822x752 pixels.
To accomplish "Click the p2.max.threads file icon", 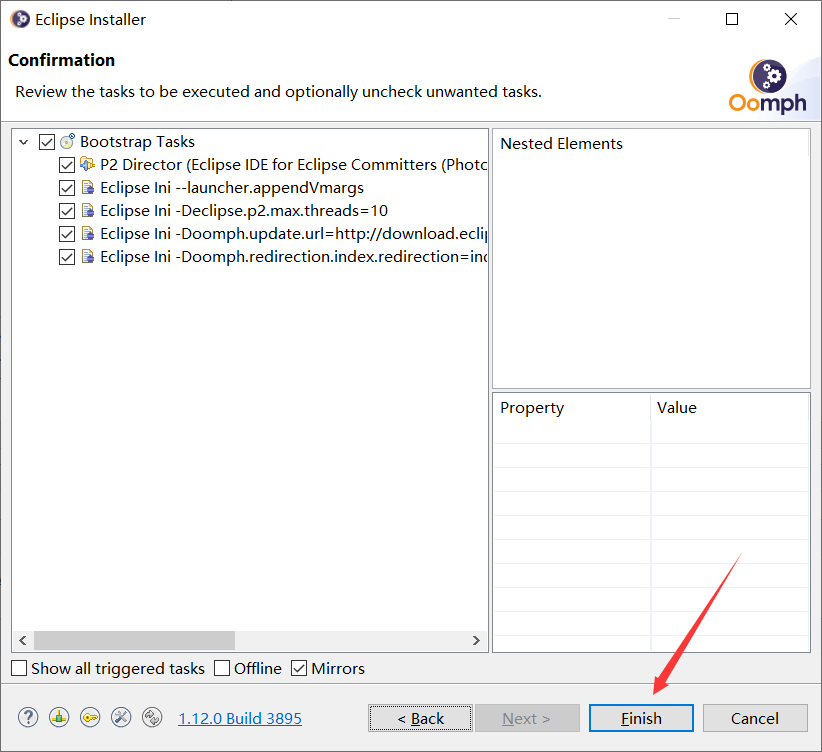I will [88, 210].
